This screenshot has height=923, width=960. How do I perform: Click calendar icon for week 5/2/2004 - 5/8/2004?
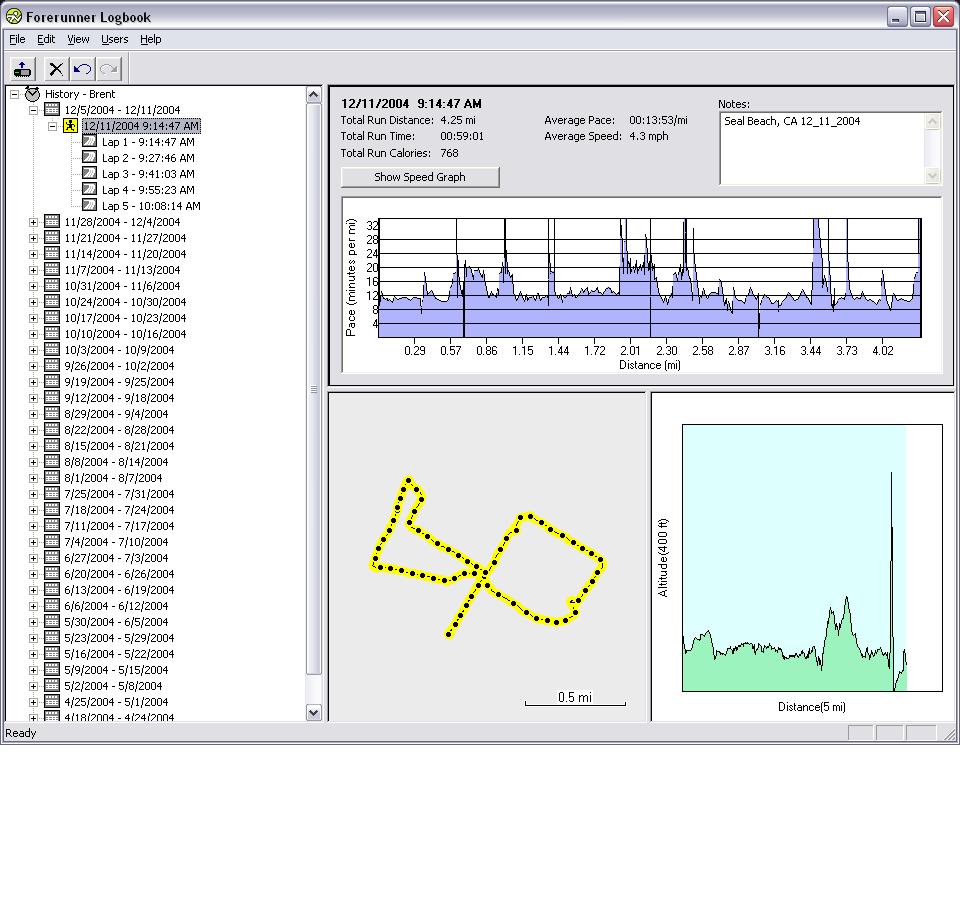pyautogui.click(x=52, y=686)
